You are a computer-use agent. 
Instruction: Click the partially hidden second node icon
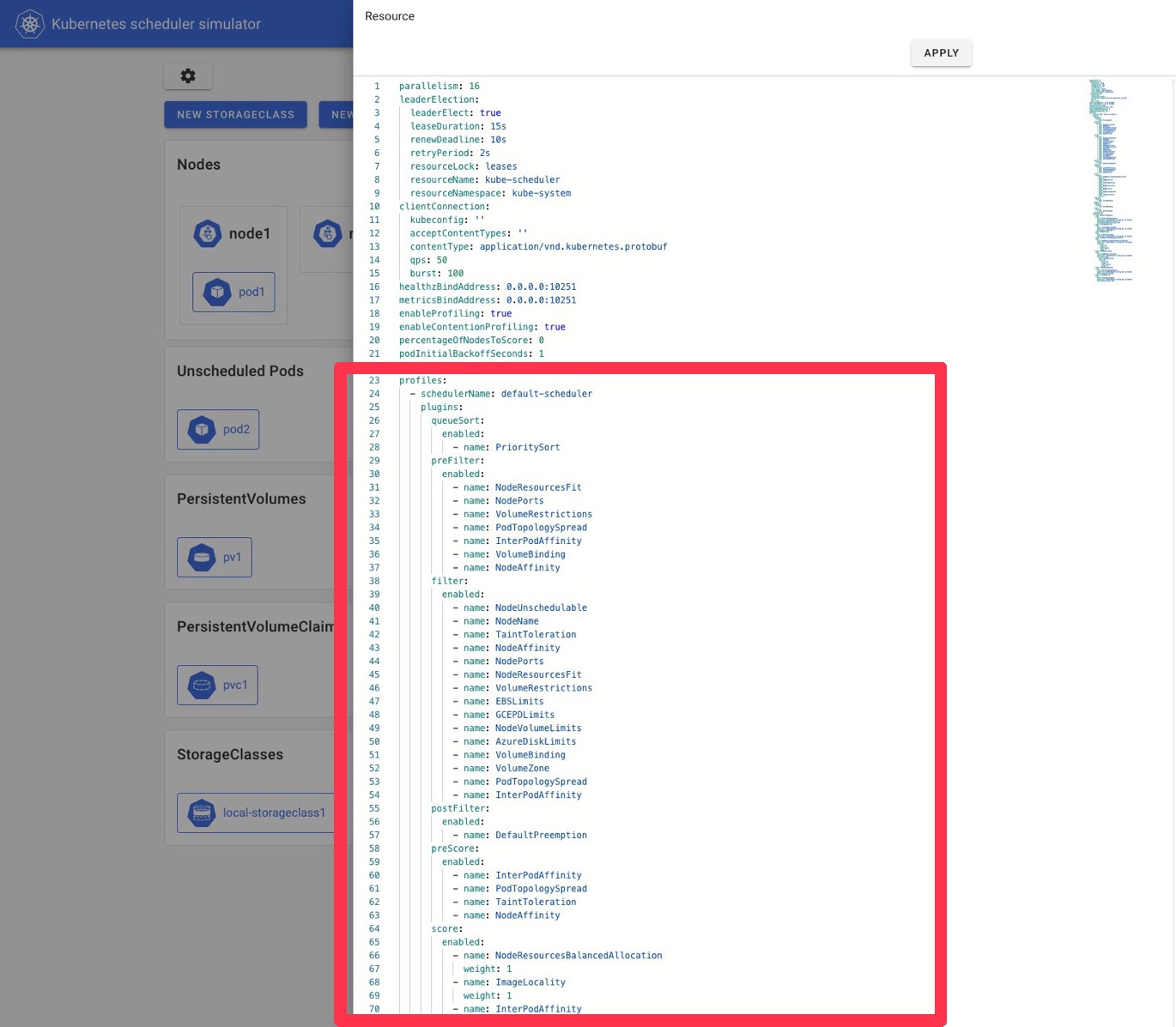pyautogui.click(x=328, y=233)
